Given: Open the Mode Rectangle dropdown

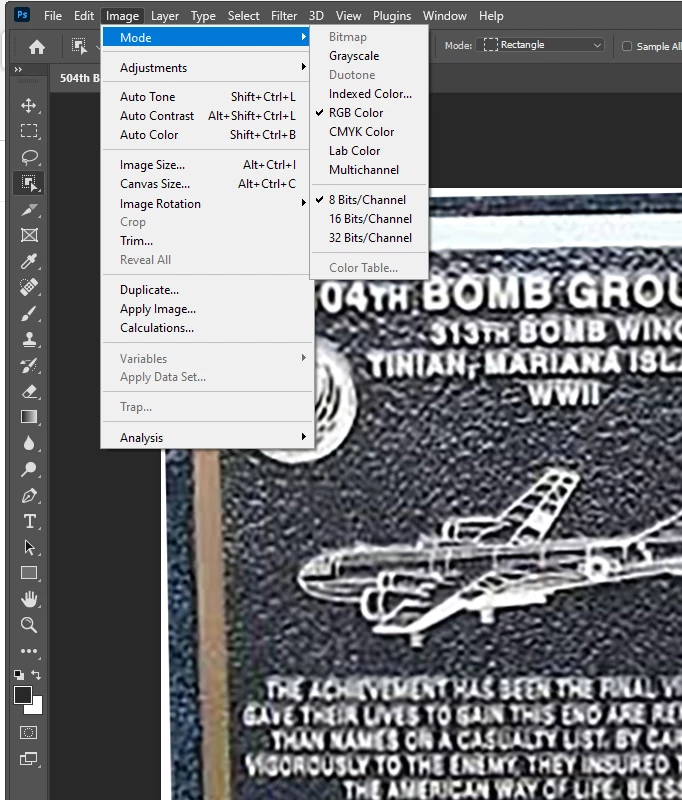Looking at the screenshot, I should point(541,45).
